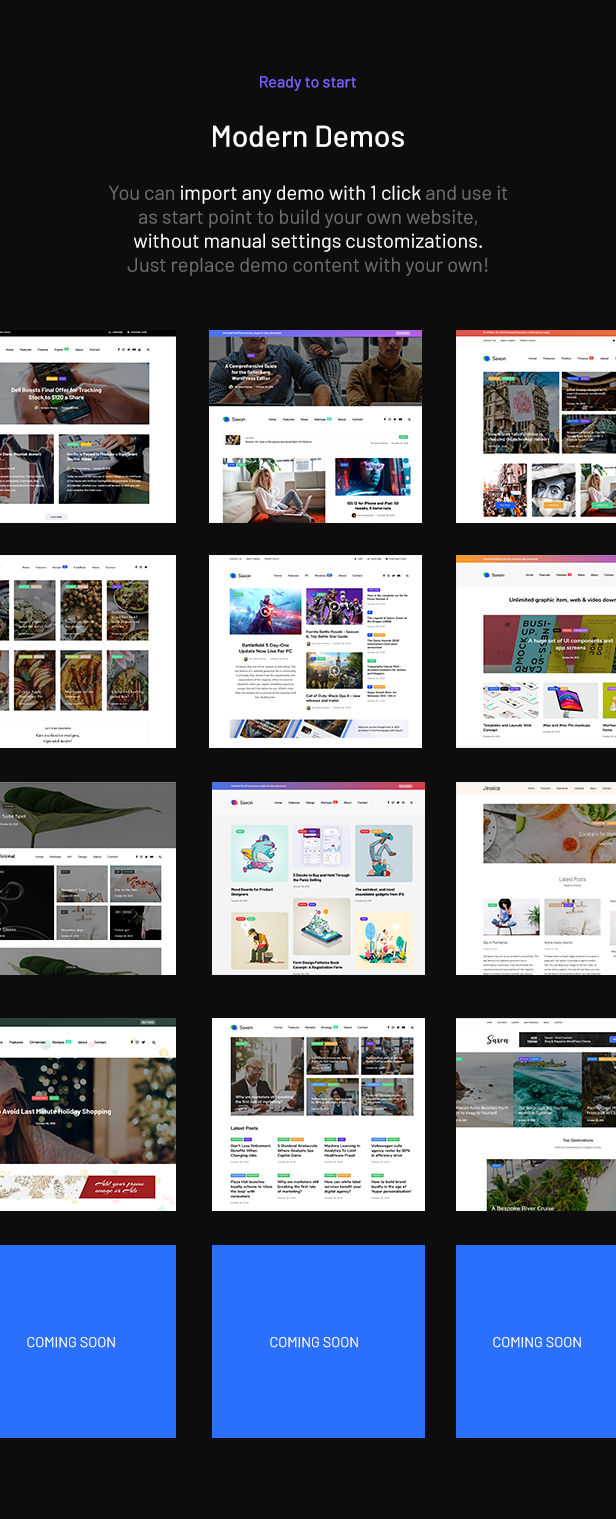Open the Top Destinations travel demo thumbnail

[x=536, y=1114]
